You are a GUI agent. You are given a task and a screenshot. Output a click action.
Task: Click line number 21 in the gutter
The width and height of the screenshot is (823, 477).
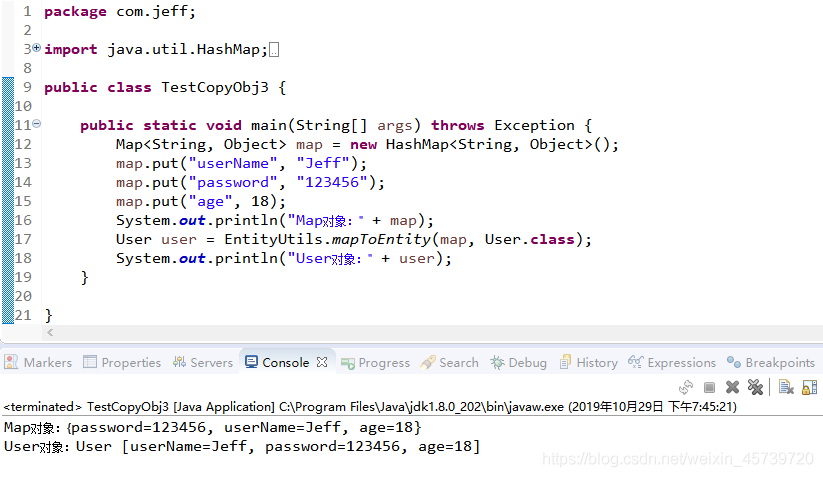[x=23, y=315]
